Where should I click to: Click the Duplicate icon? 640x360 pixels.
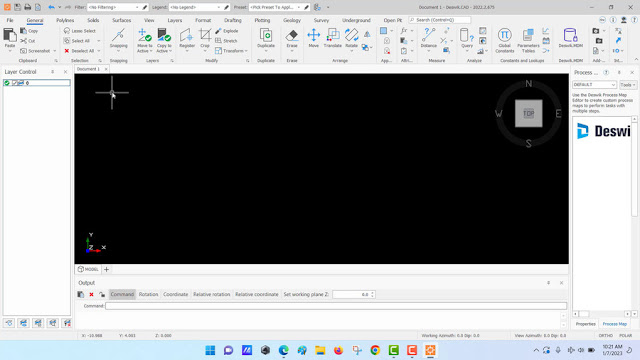pyautogui.click(x=266, y=36)
